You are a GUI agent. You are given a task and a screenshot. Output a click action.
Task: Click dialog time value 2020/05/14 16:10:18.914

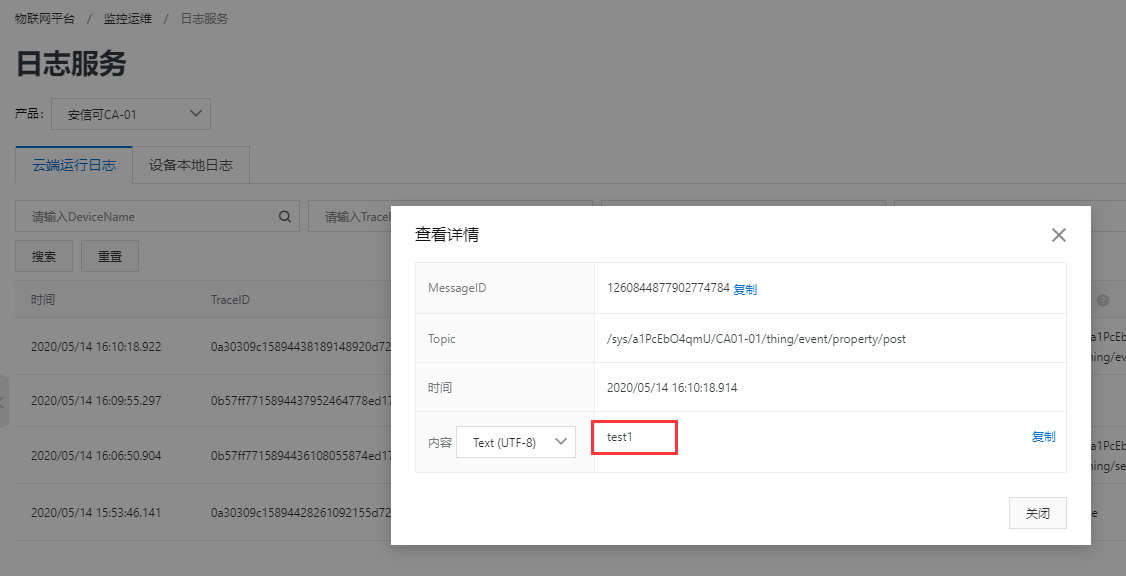click(x=672, y=388)
